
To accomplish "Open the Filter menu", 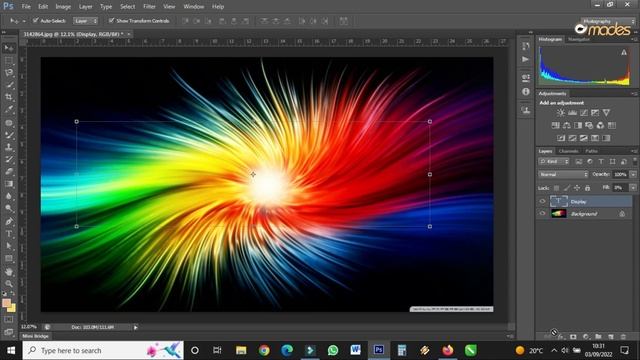I will coord(149,7).
